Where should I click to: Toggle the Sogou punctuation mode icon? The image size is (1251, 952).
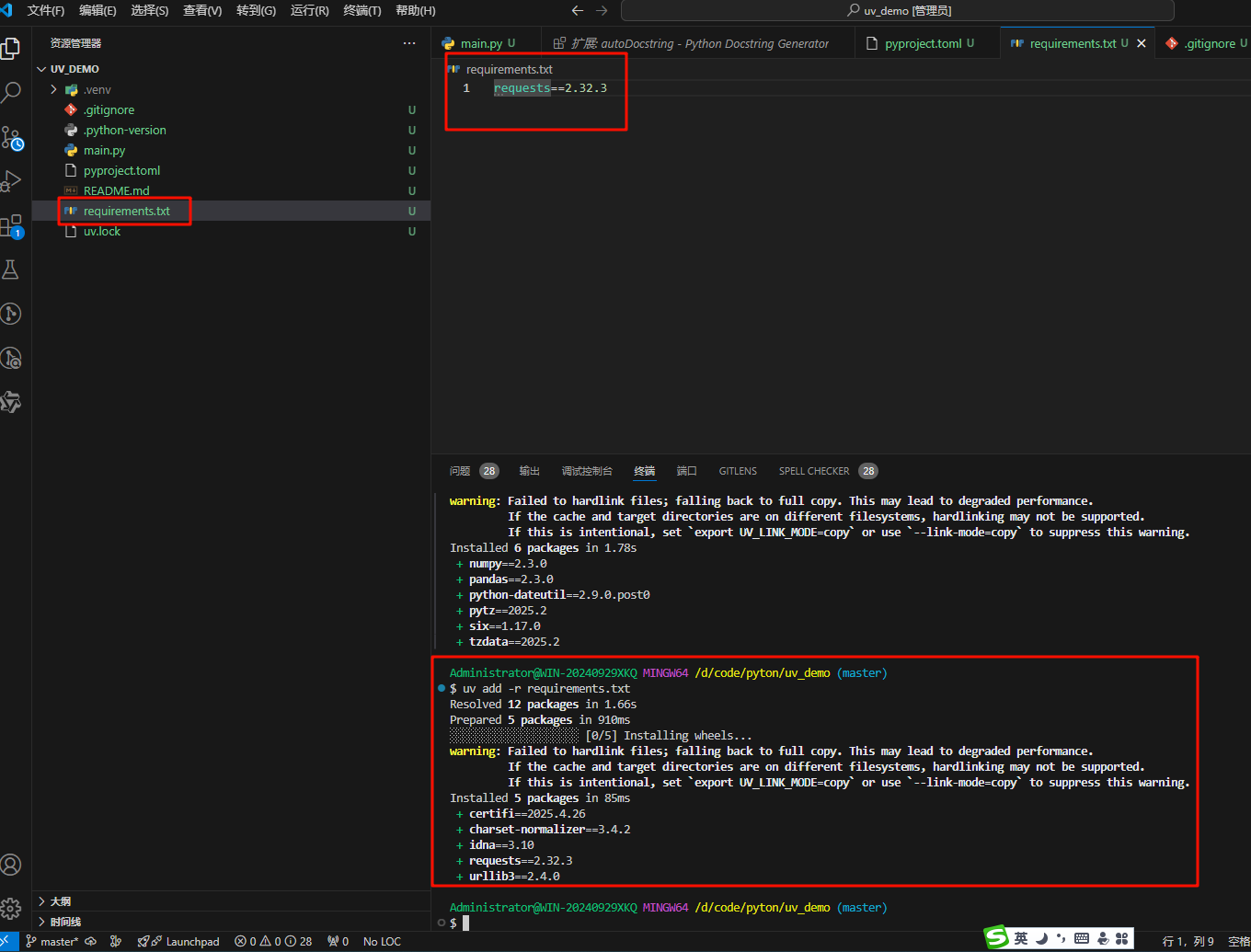[1062, 938]
